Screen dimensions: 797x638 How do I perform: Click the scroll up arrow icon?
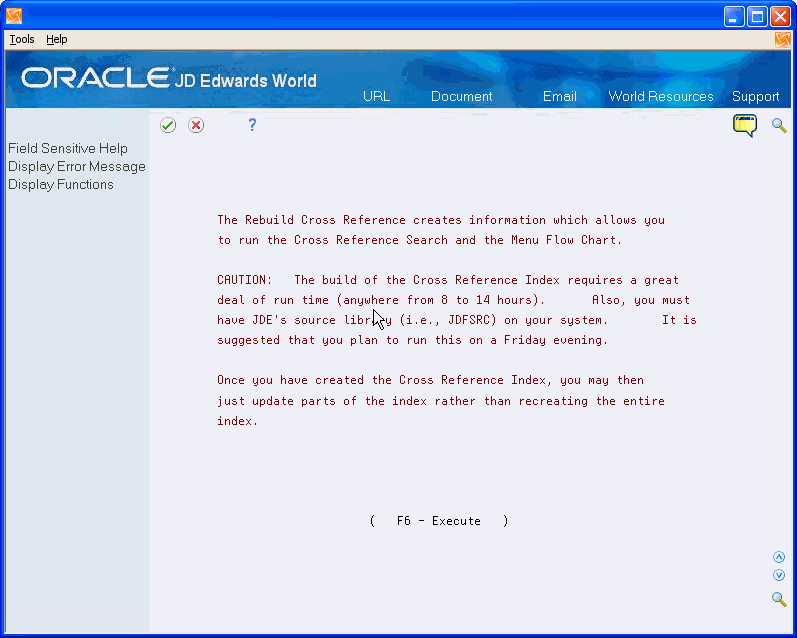tap(779, 557)
